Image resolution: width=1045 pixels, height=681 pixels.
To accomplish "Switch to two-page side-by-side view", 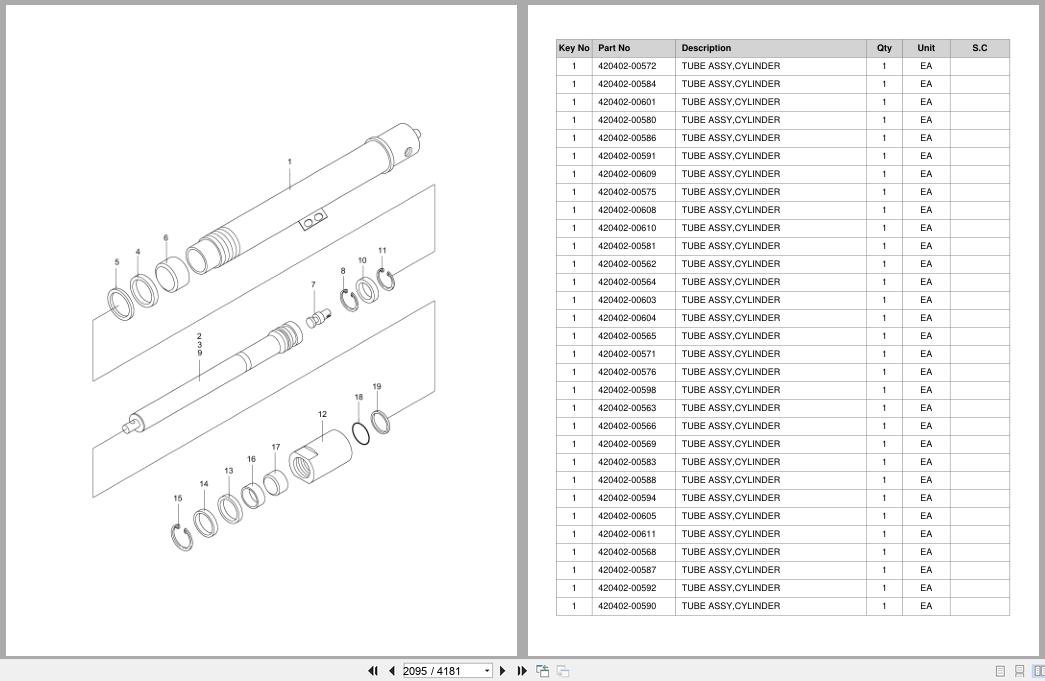I will pyautogui.click(x=1038, y=671).
